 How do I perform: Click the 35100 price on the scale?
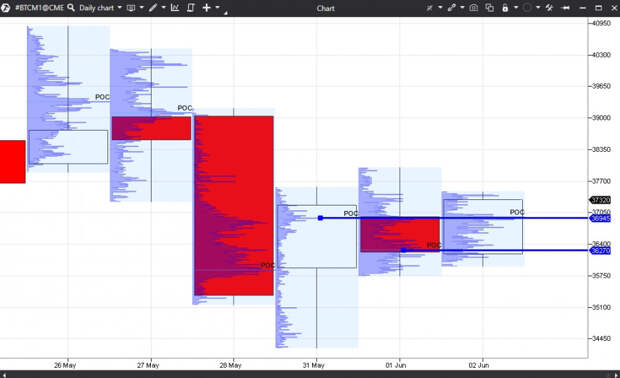click(601, 307)
